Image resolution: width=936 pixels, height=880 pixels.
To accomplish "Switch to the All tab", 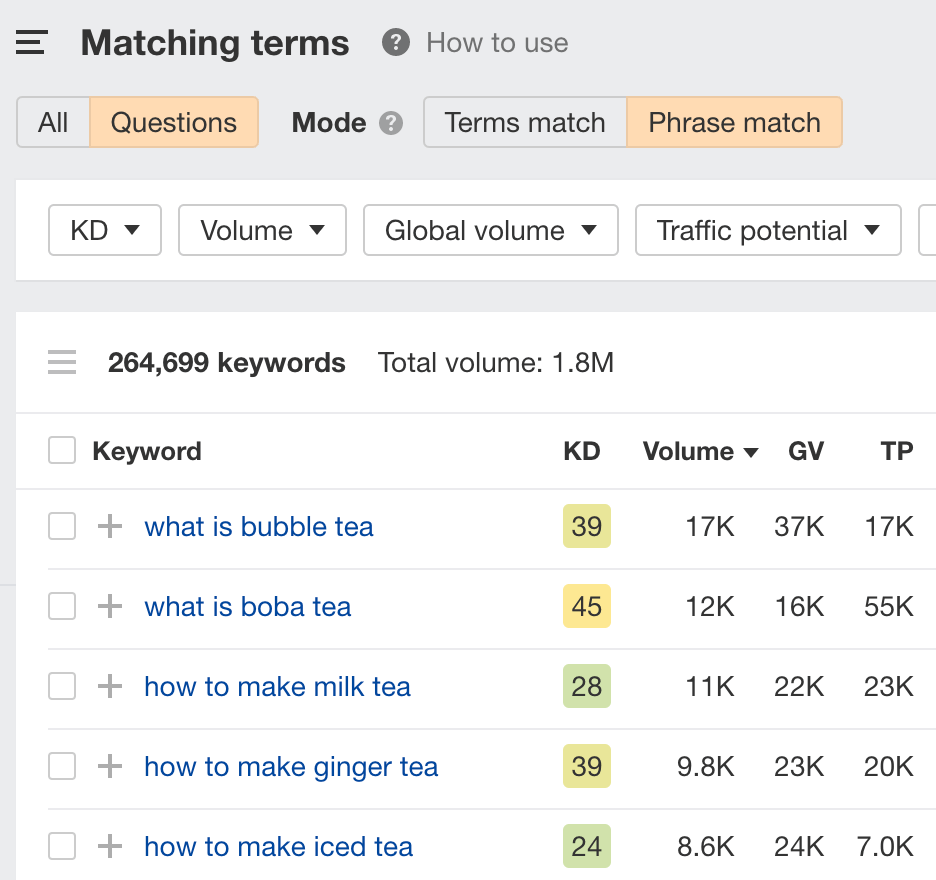I will point(53,123).
